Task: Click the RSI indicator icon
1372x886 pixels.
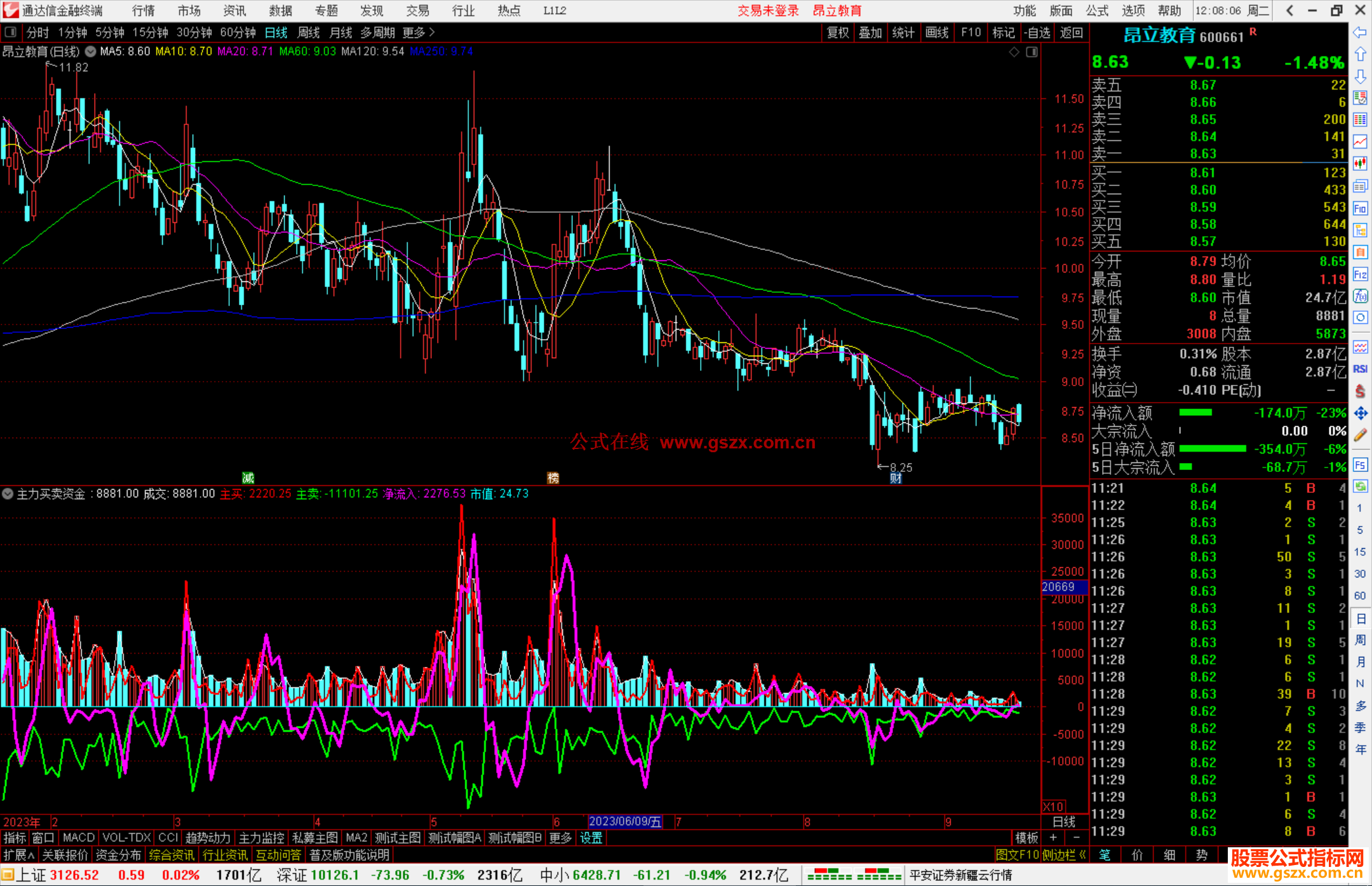Action: (1360, 369)
